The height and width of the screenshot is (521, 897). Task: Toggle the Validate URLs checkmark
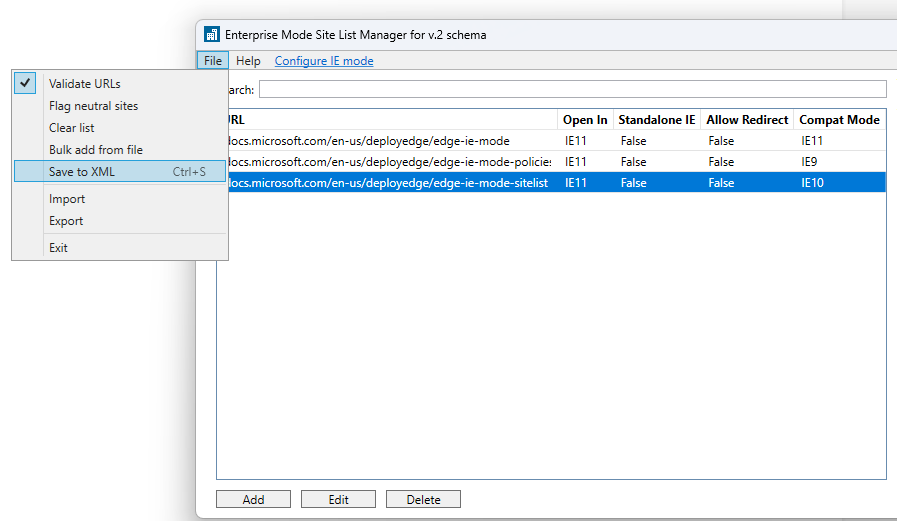tap(25, 83)
